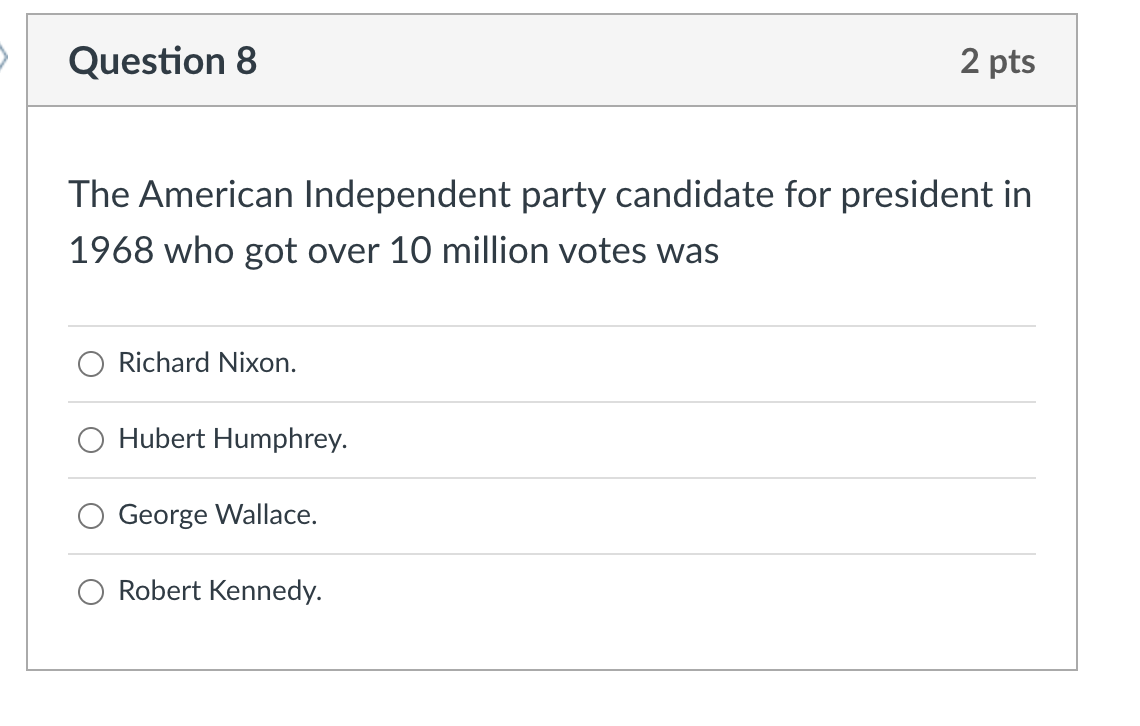Mark George Wallace radio circle as answer
The image size is (1140, 726).
pyautogui.click(x=91, y=516)
